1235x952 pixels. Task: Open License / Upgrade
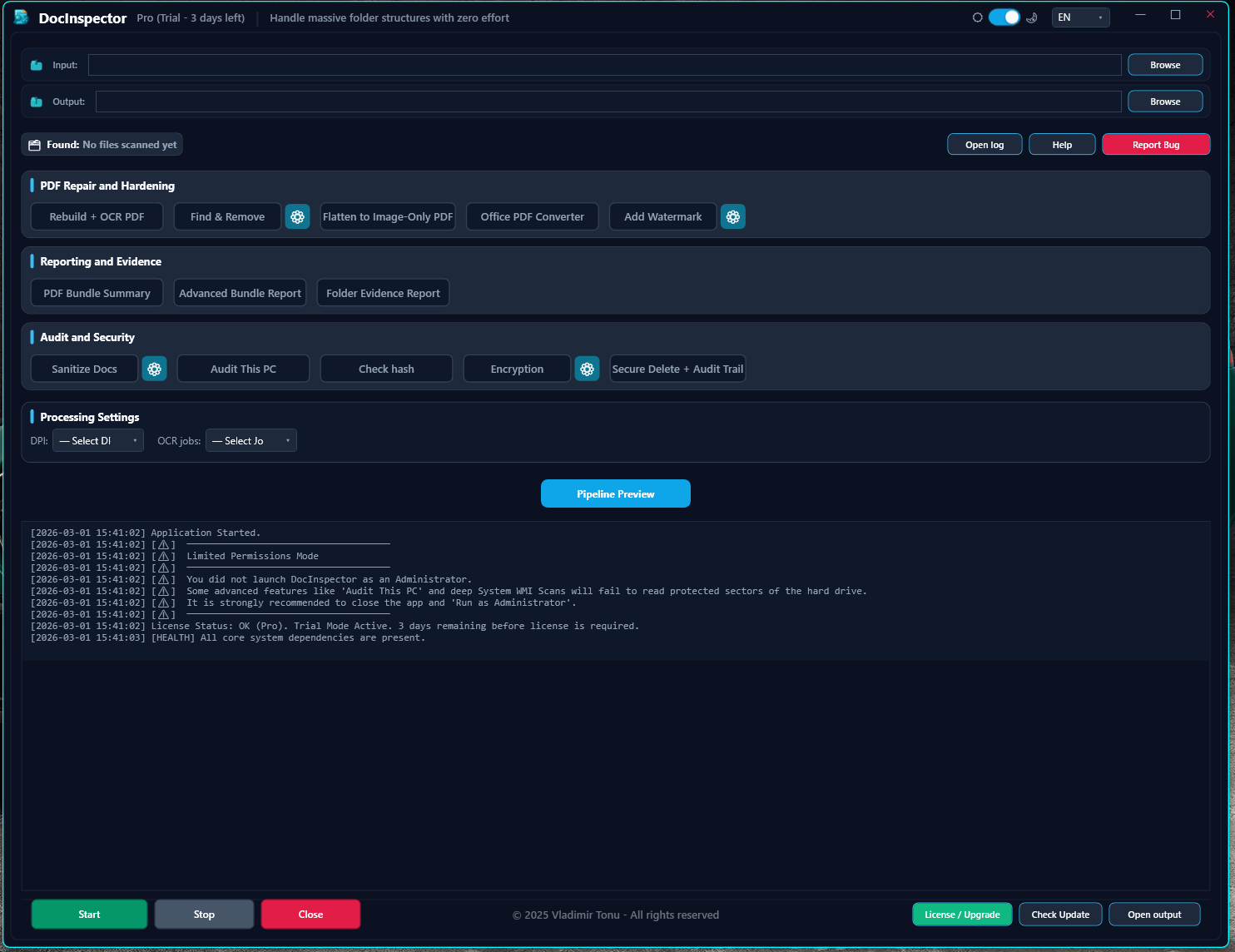[x=962, y=915]
